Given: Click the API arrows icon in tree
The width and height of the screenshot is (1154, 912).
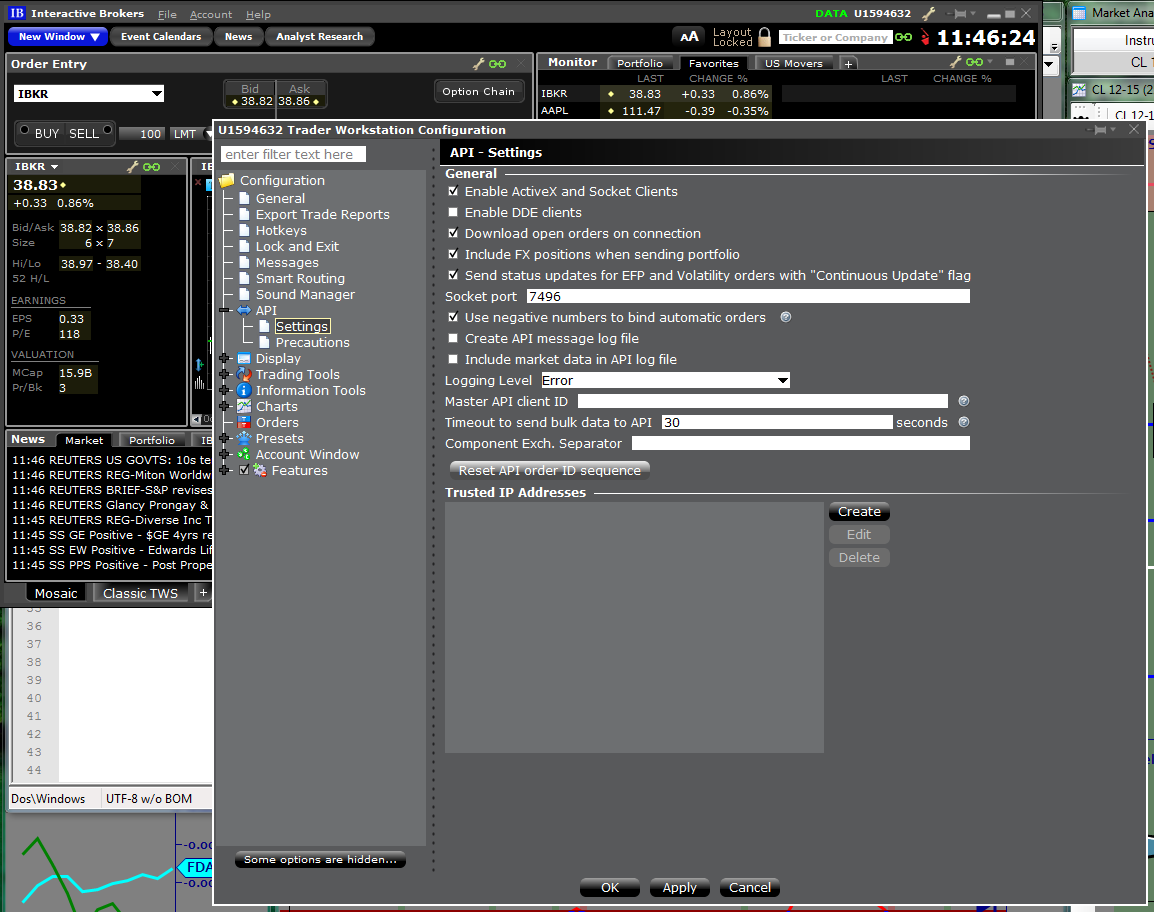Looking at the screenshot, I should tap(244, 311).
